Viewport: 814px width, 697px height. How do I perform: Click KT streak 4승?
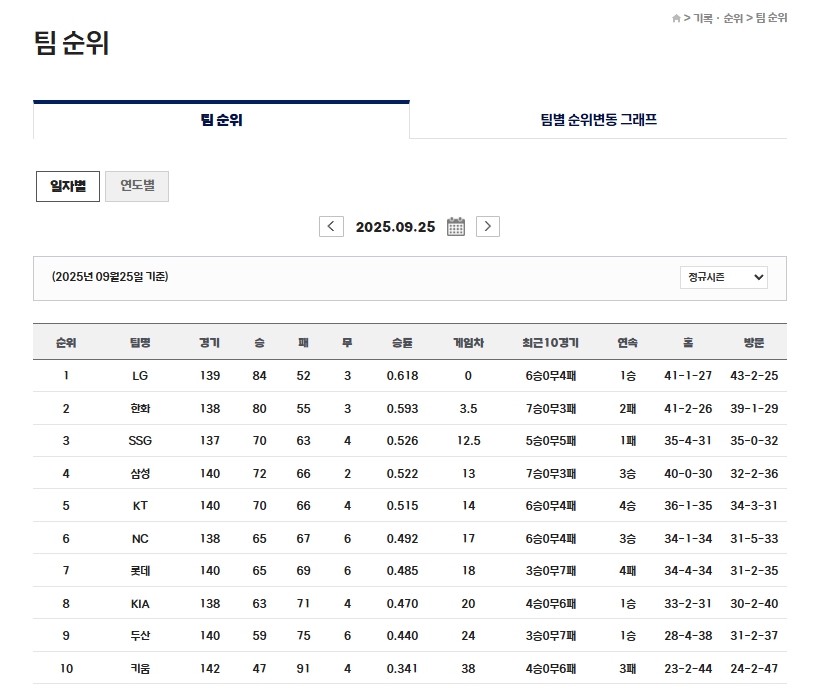[628, 505]
